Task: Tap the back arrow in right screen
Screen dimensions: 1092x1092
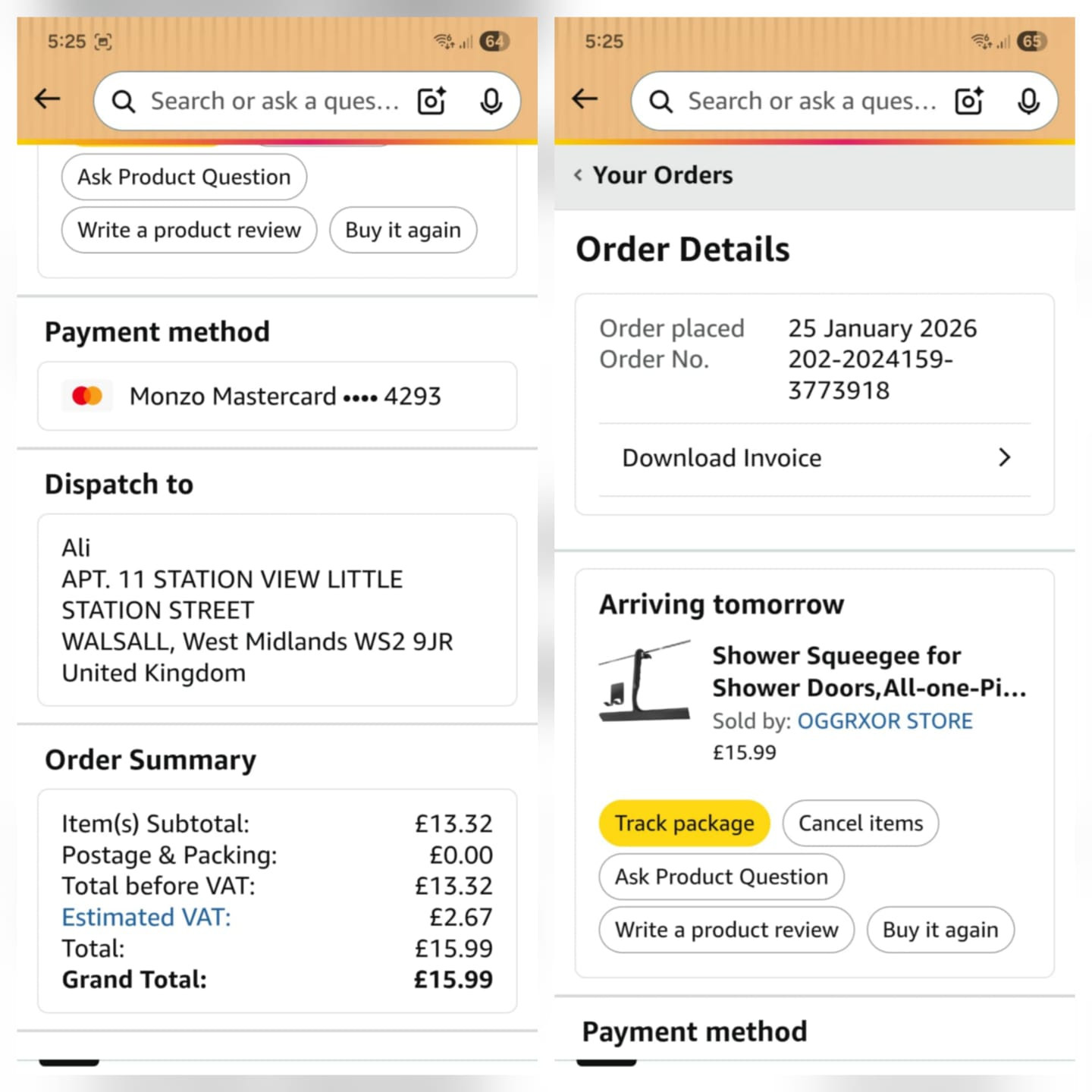Action: pos(585,99)
